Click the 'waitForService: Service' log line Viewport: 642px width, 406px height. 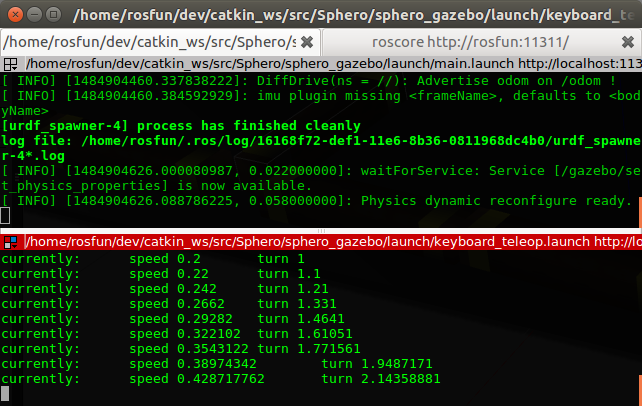(321, 171)
